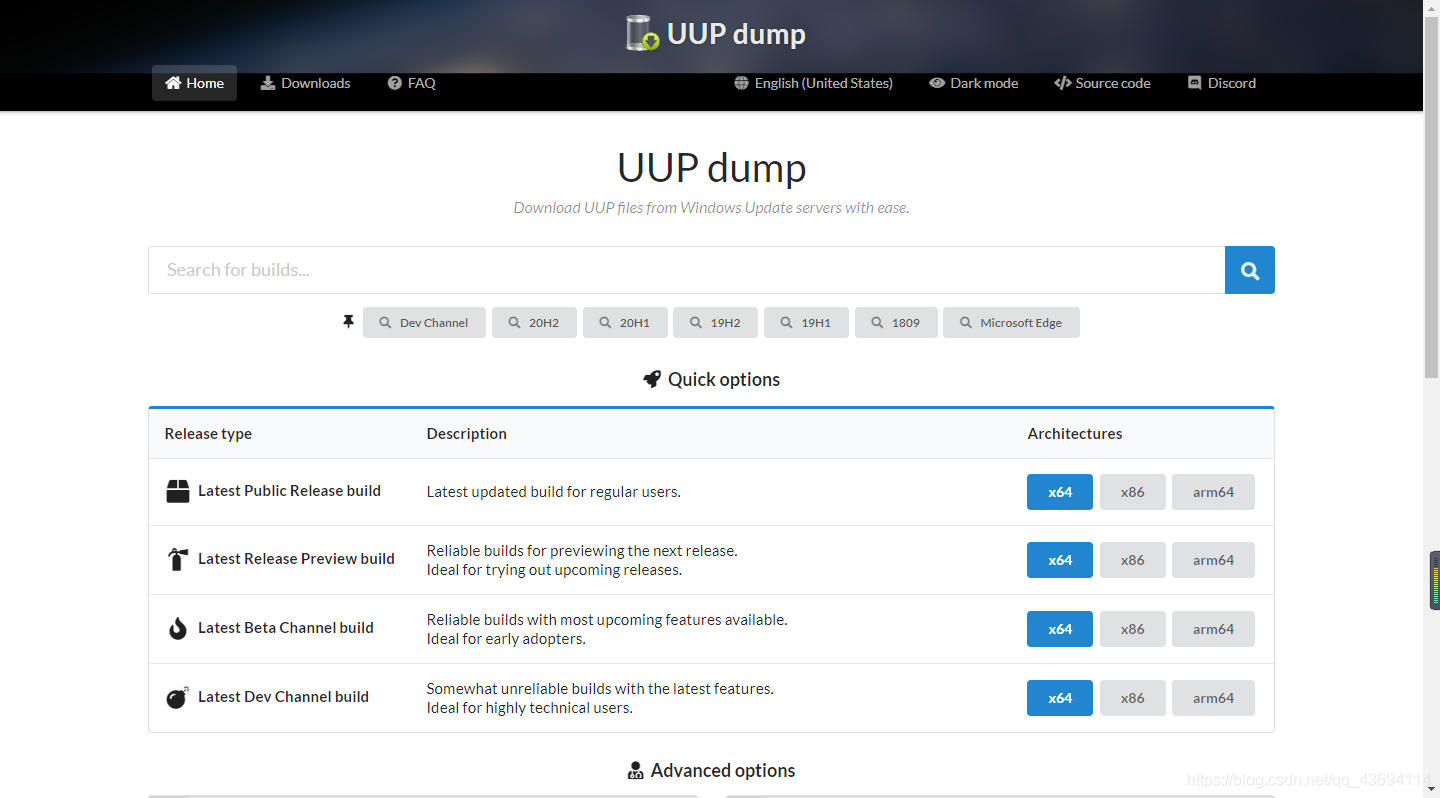Image resolution: width=1440 pixels, height=798 pixels.
Task: Click the Advanced options heading icon
Action: click(x=635, y=770)
